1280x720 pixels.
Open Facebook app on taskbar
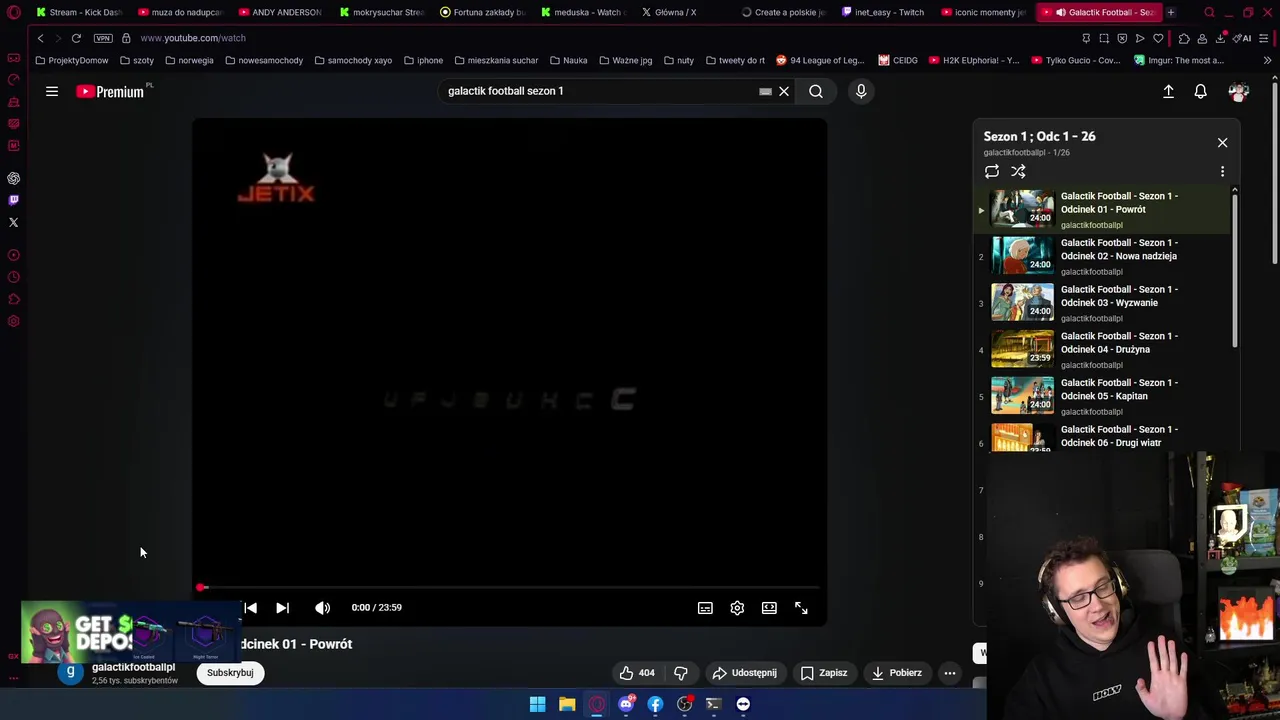tap(655, 704)
